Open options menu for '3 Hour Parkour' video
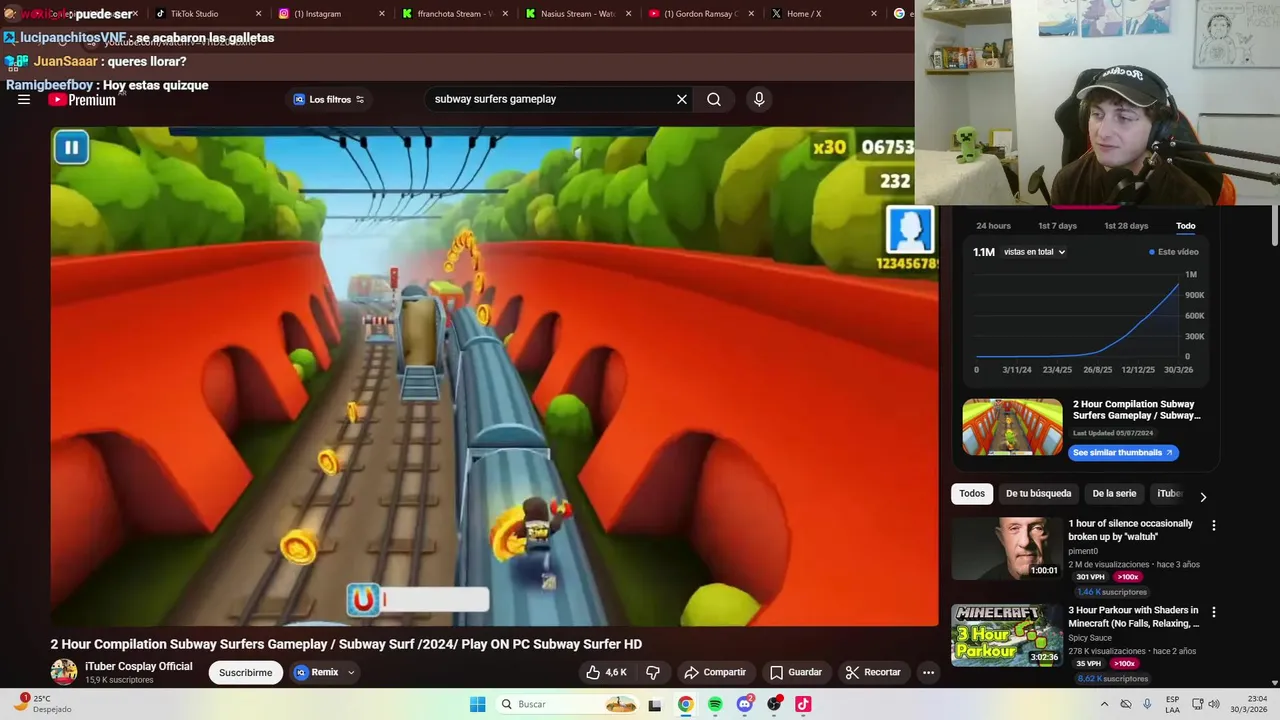 (x=1214, y=612)
